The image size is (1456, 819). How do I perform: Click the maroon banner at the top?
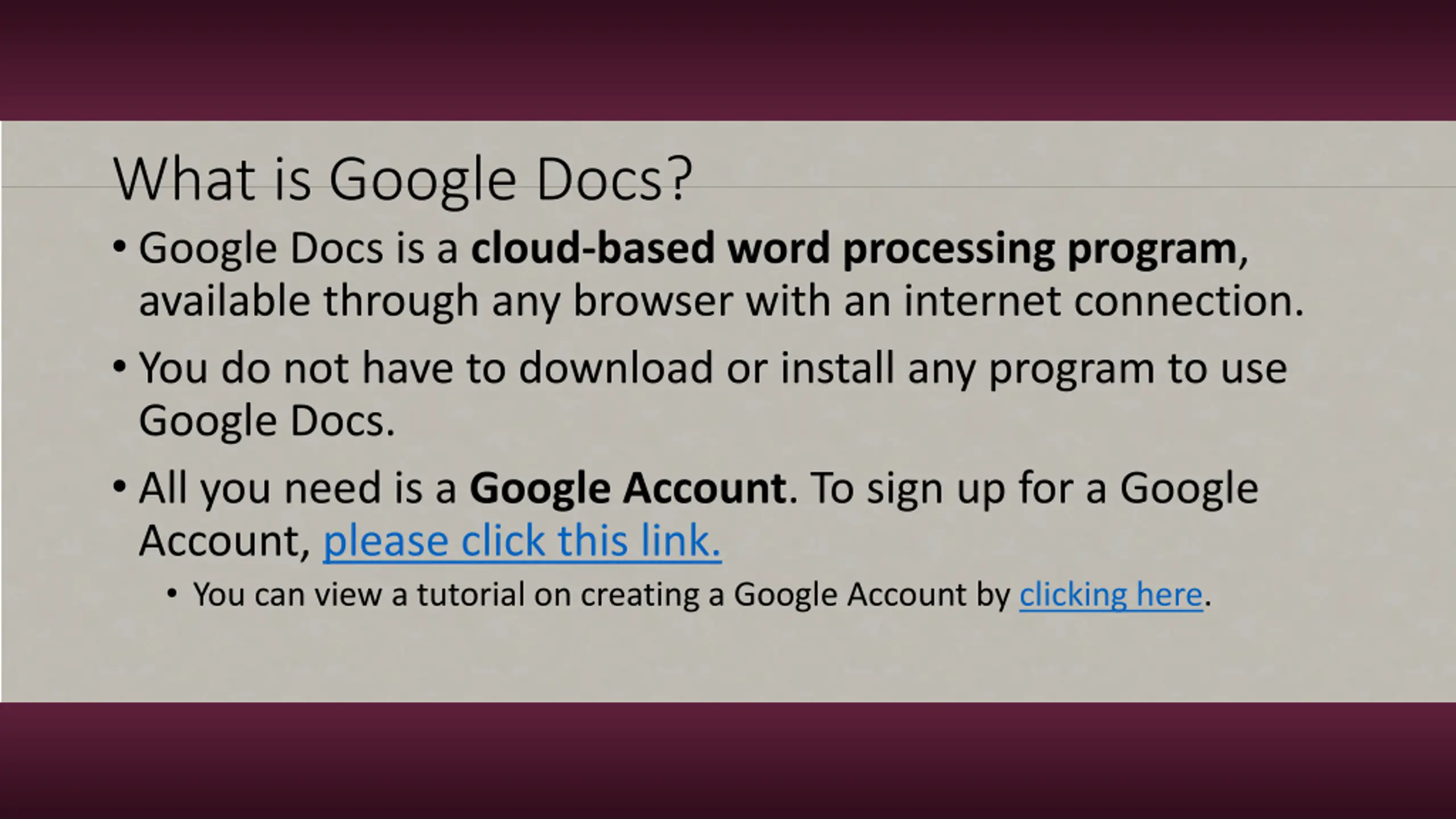pos(728,60)
